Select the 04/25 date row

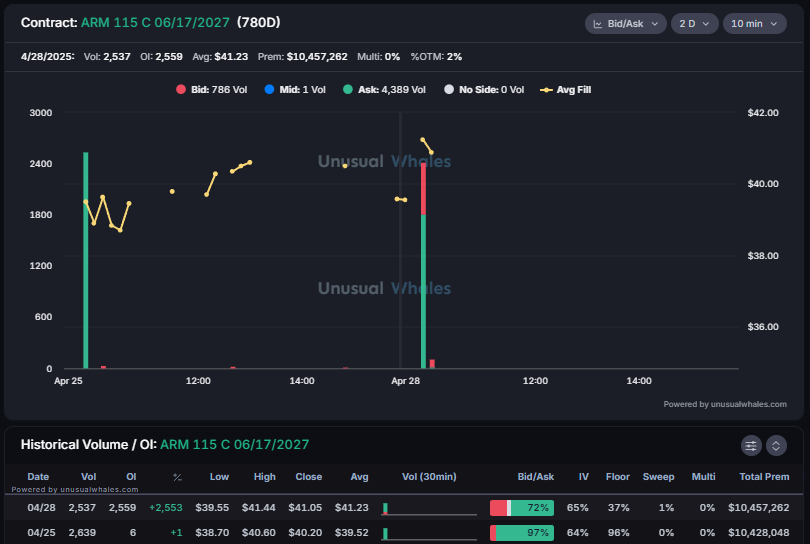click(x=405, y=532)
